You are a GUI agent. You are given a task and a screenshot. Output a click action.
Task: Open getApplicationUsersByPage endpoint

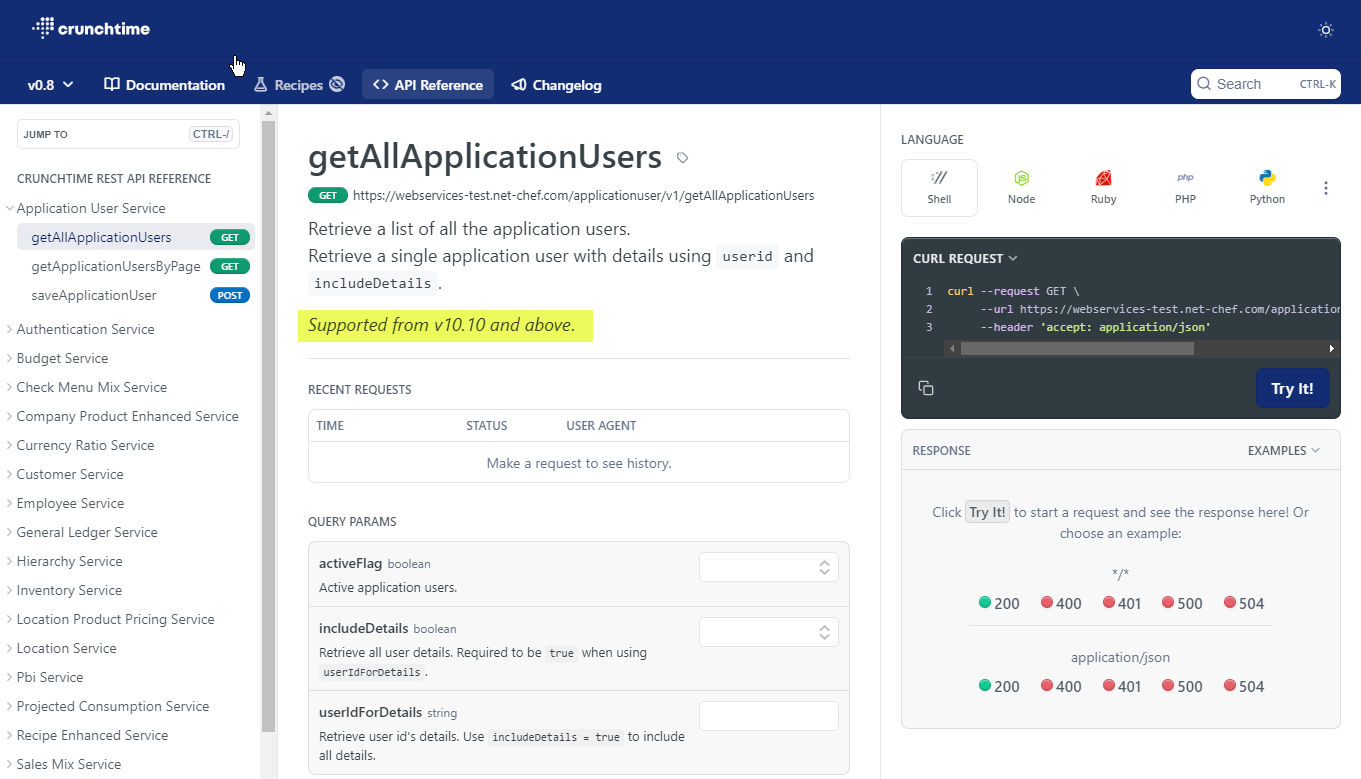click(135, 266)
